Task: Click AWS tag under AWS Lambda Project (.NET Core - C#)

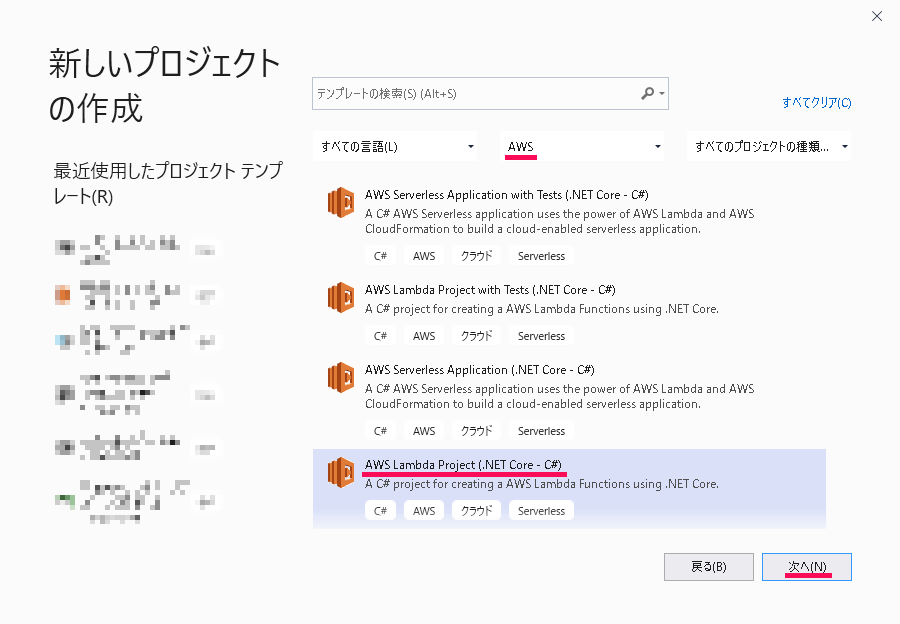Action: pyautogui.click(x=424, y=511)
